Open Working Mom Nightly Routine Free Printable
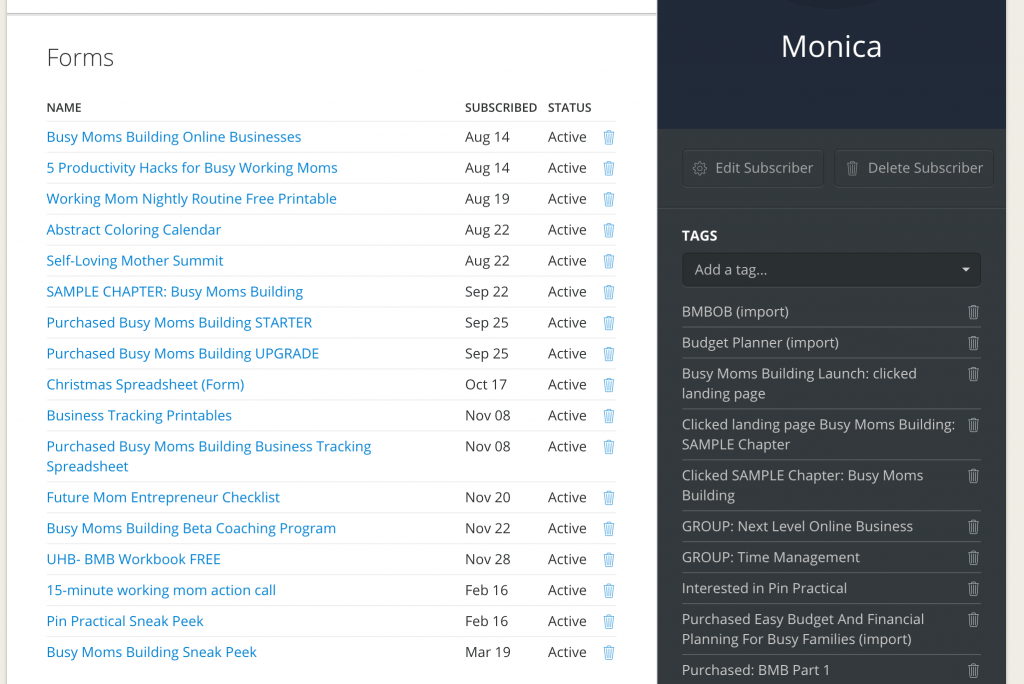 tap(191, 199)
